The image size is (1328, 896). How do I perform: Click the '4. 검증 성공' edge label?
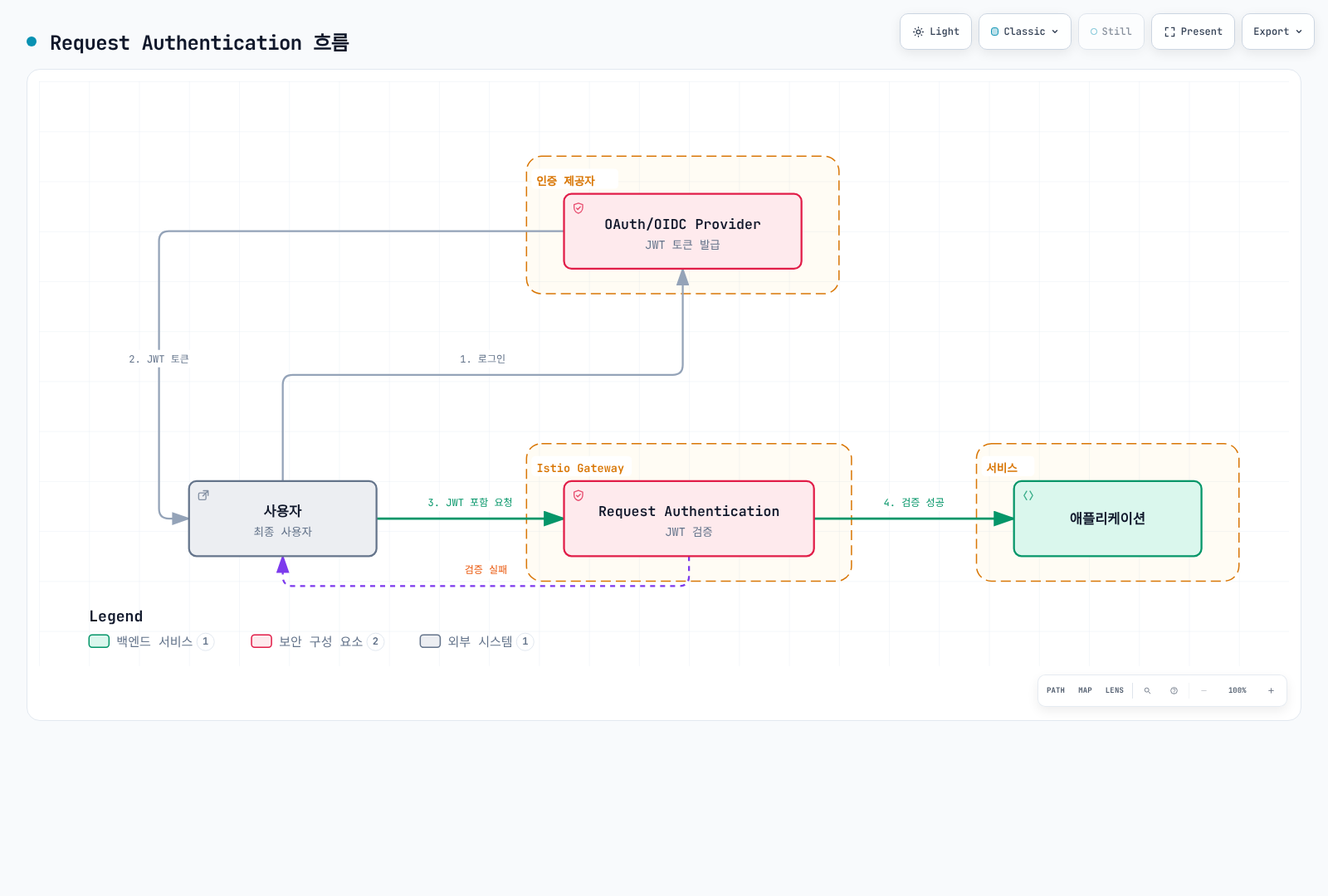coord(914,503)
